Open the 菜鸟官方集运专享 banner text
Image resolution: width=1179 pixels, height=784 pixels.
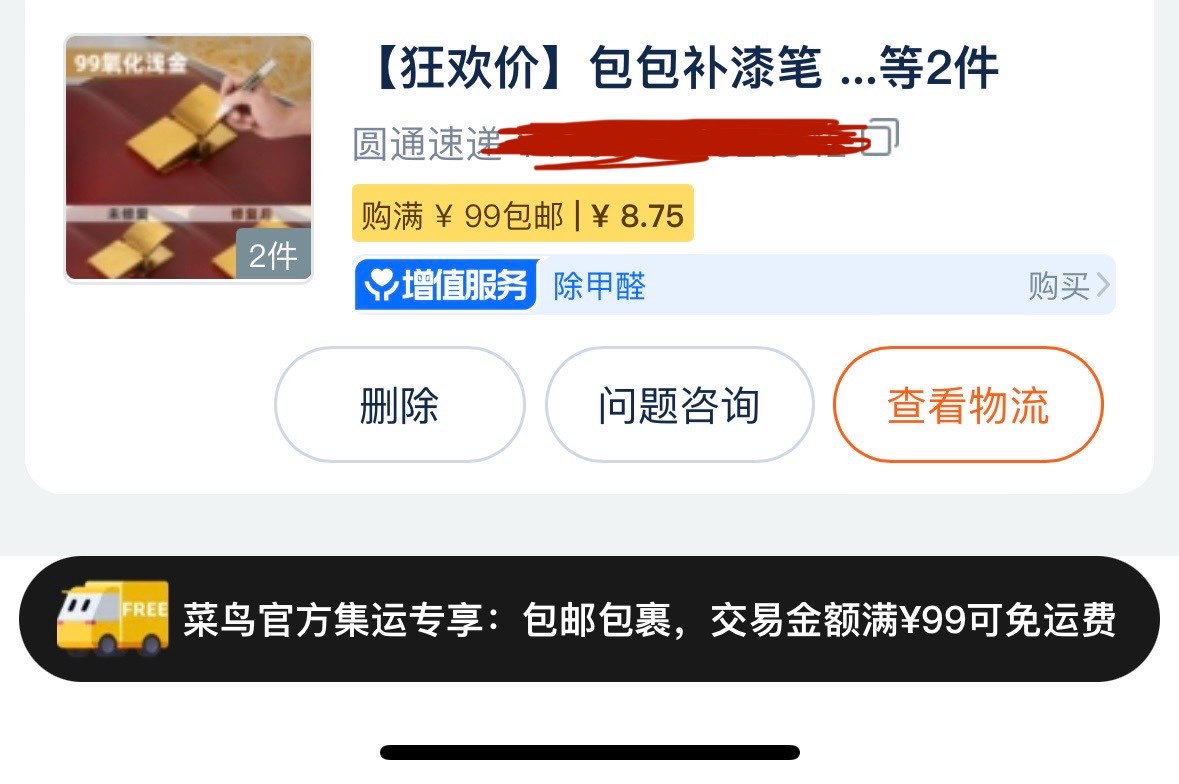tap(650, 620)
